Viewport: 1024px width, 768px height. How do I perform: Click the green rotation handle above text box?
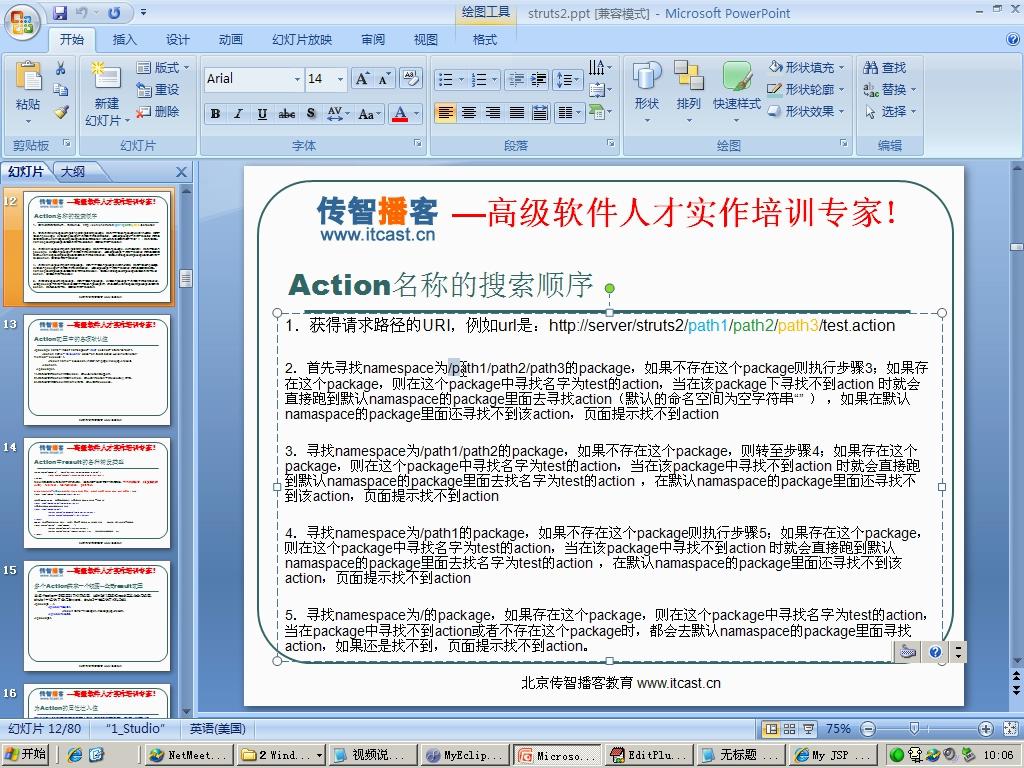[609, 288]
